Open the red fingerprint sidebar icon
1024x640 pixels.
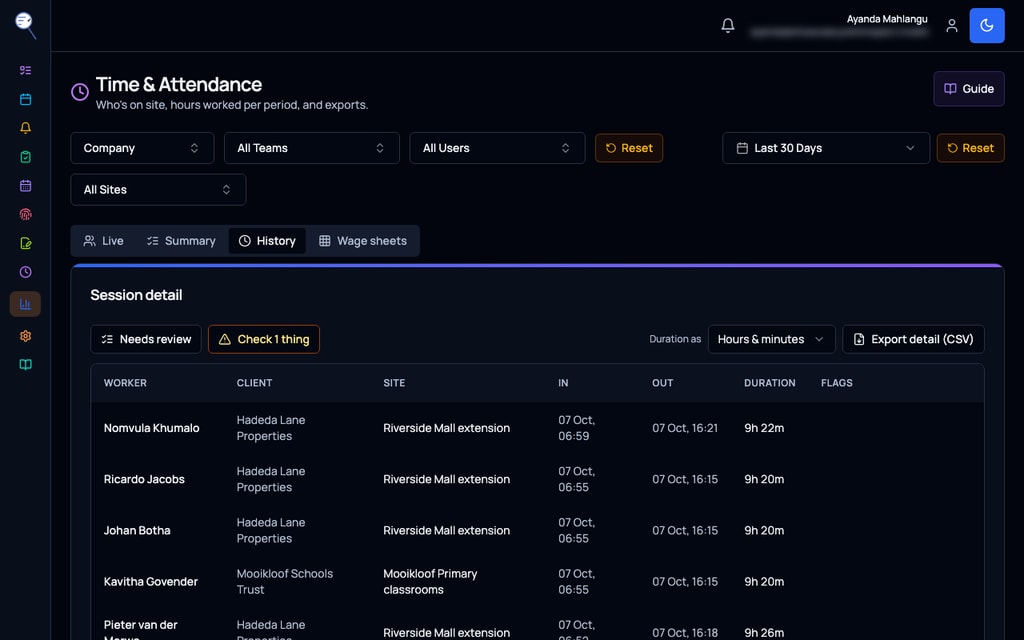click(25, 214)
